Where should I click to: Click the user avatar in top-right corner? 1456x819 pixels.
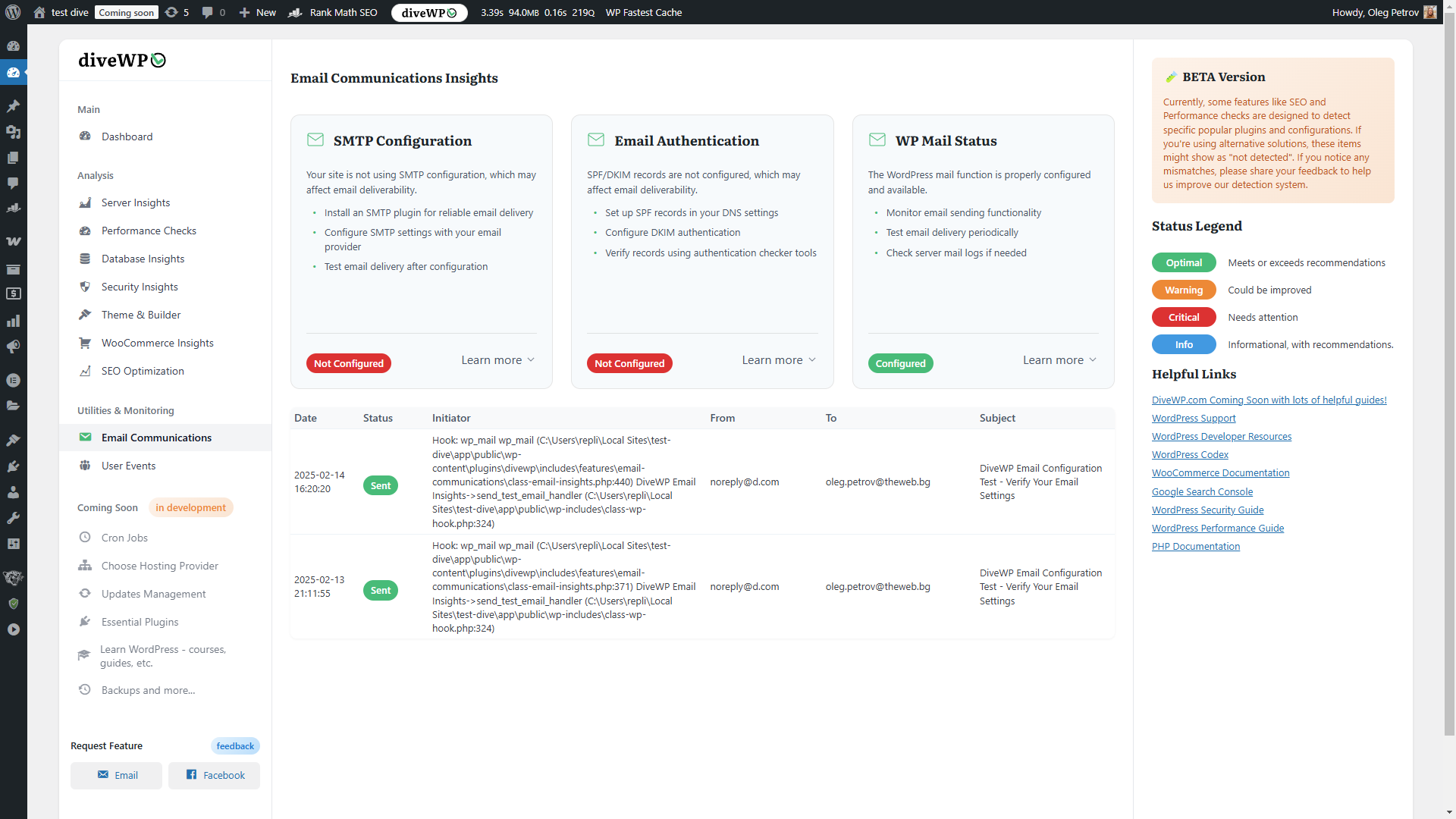(1429, 12)
